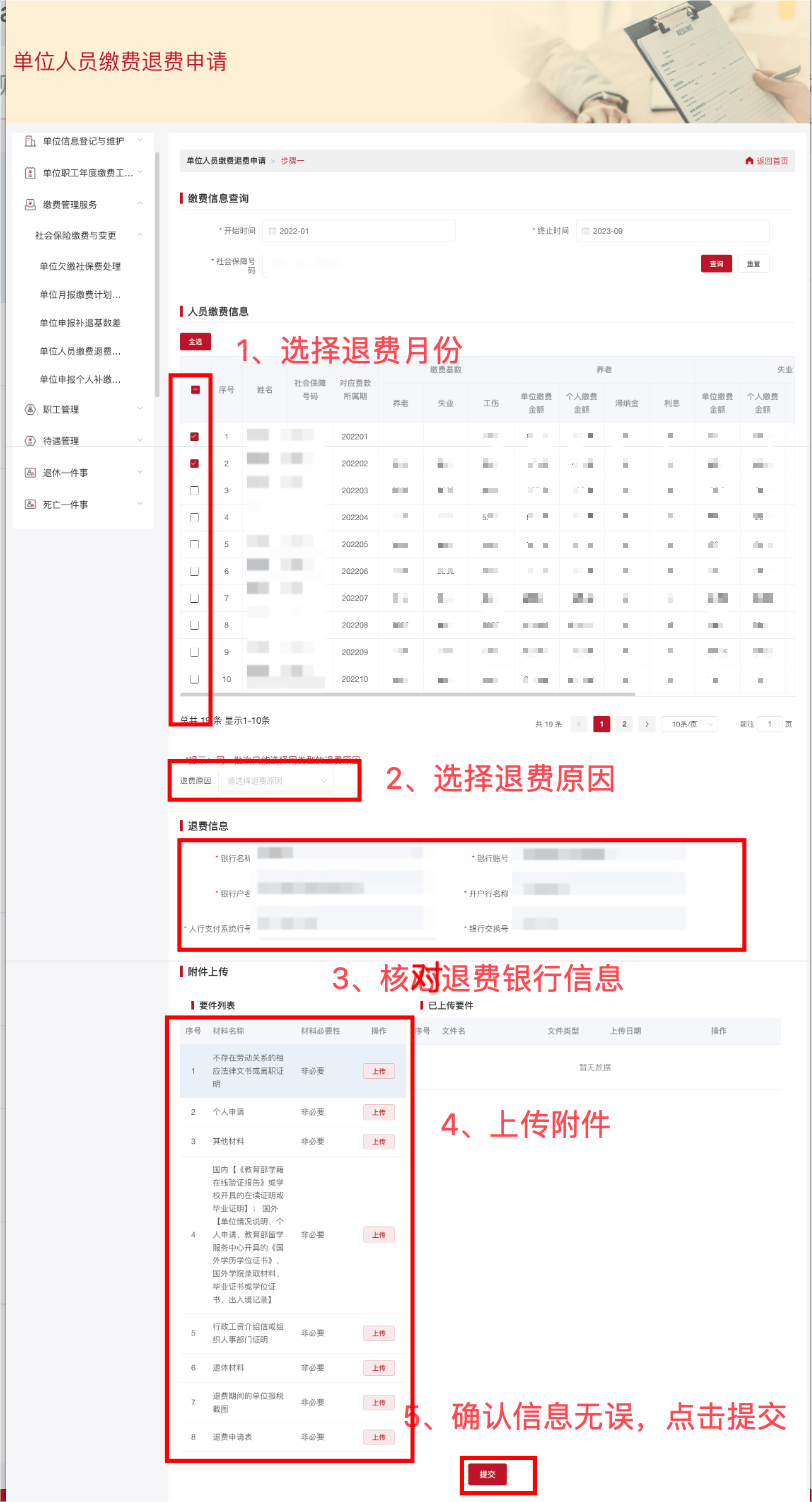Check the row 5 checkbox for 202205
The width and height of the screenshot is (812, 1502).
tap(195, 544)
